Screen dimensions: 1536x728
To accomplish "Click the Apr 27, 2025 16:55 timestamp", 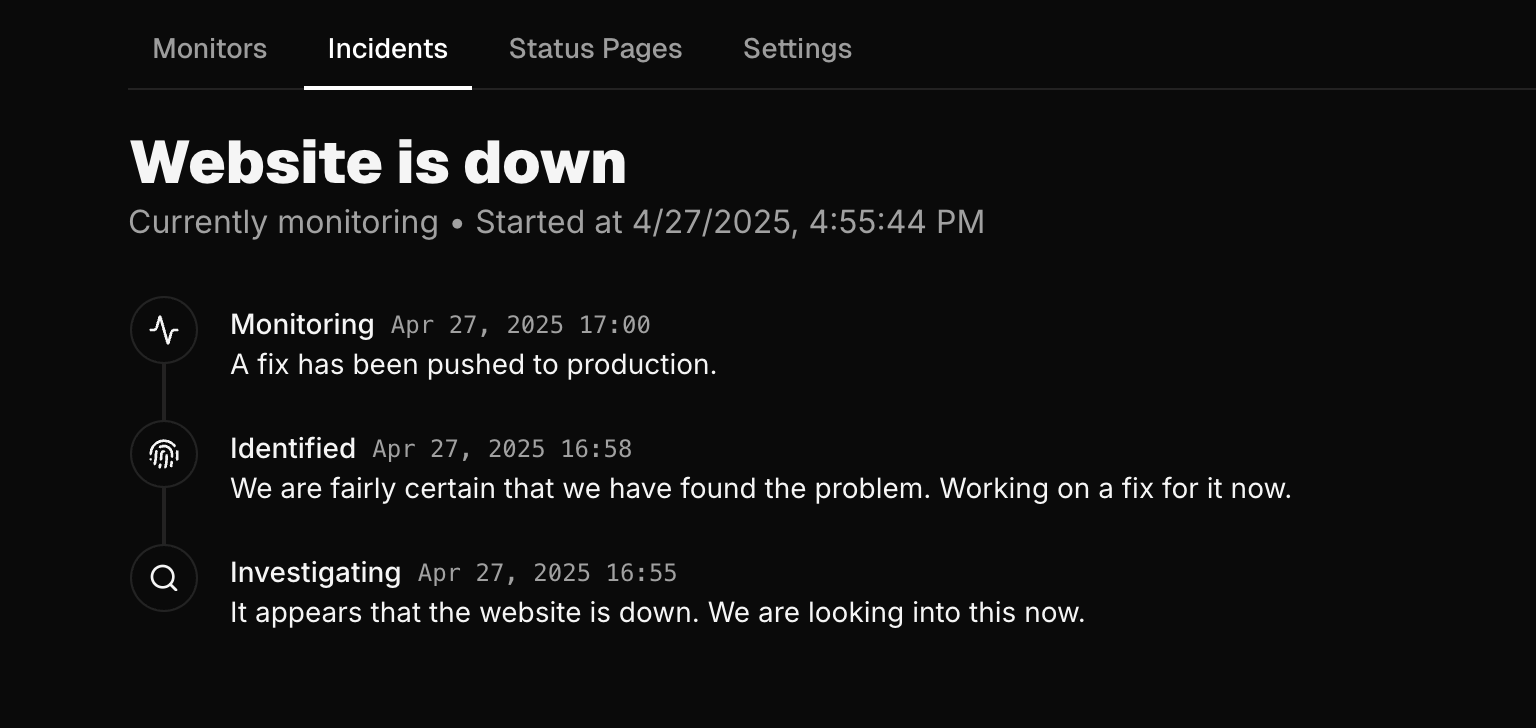I will tap(548, 573).
